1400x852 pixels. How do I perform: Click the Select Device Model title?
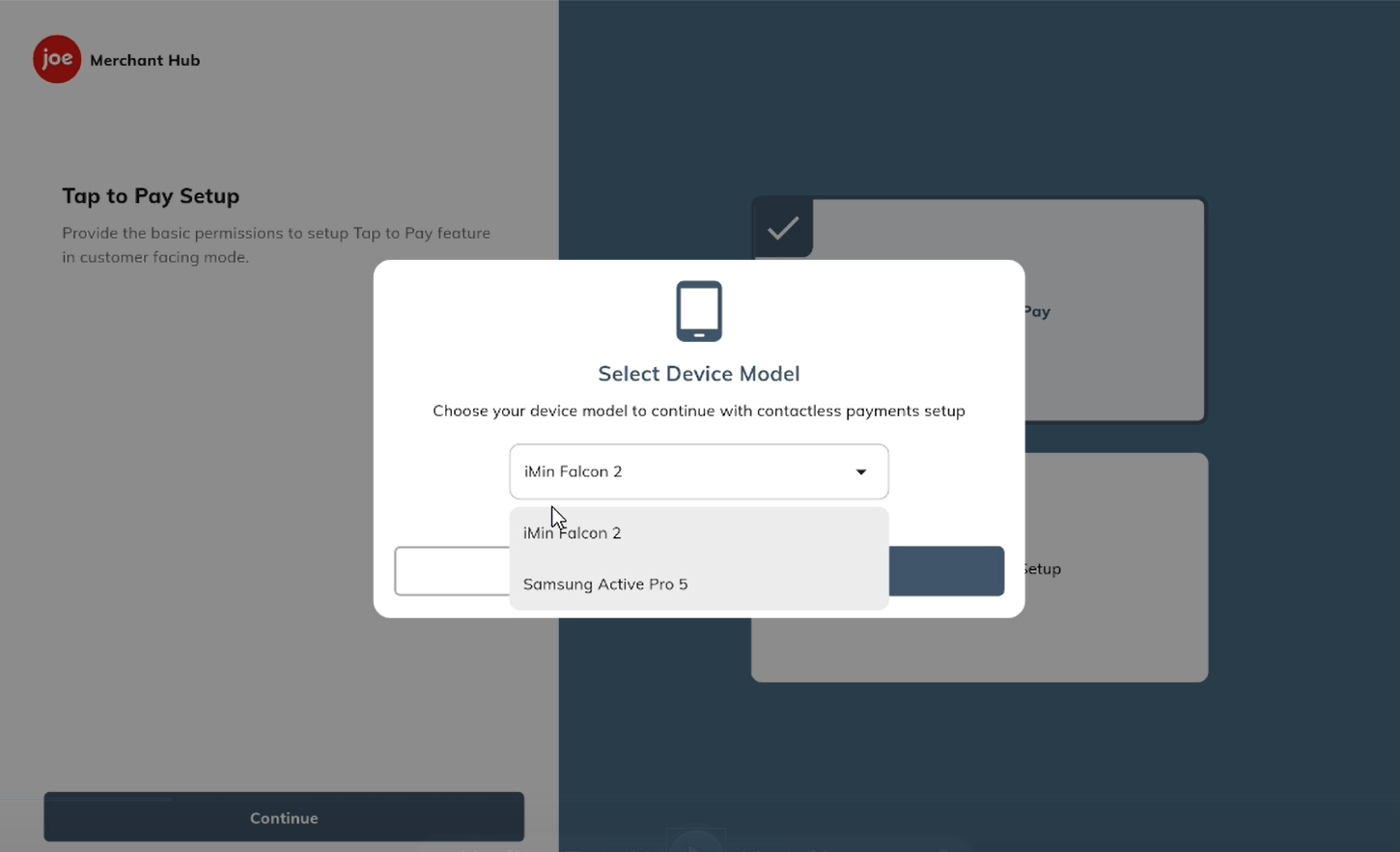[699, 374]
